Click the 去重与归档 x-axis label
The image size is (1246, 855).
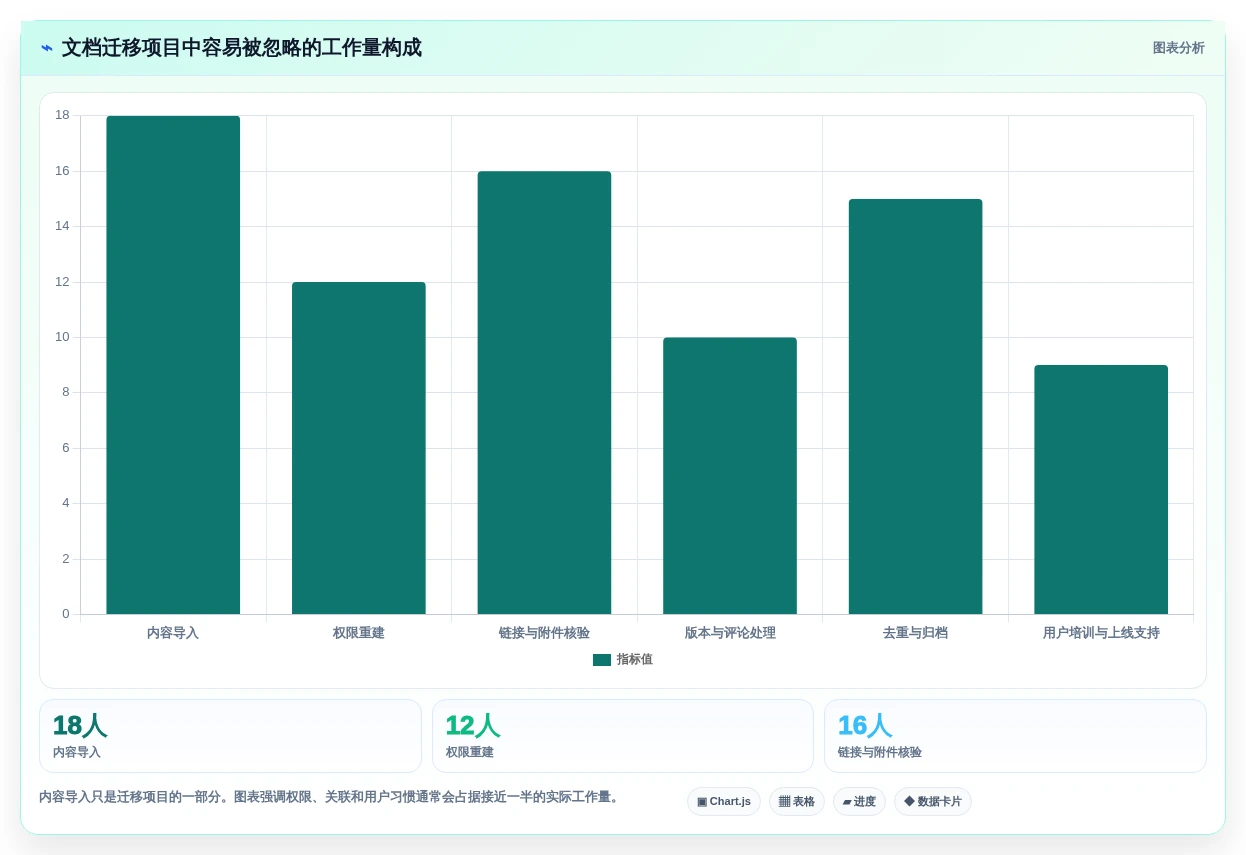[915, 633]
